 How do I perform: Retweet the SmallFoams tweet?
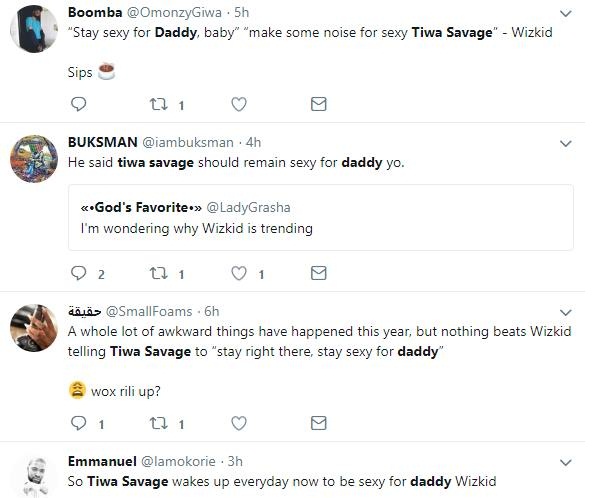[158, 424]
